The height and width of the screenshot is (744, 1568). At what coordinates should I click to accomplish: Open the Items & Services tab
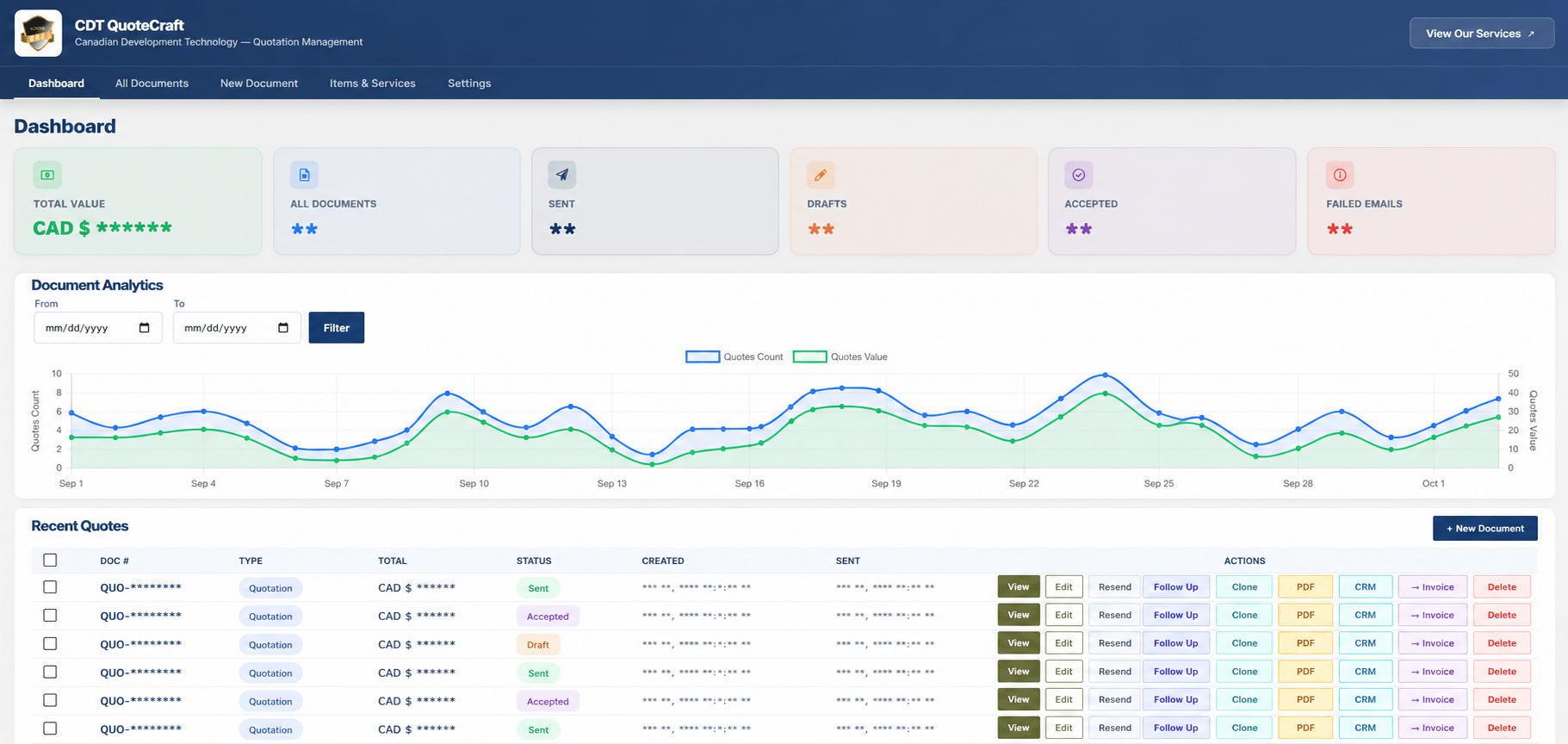click(373, 84)
